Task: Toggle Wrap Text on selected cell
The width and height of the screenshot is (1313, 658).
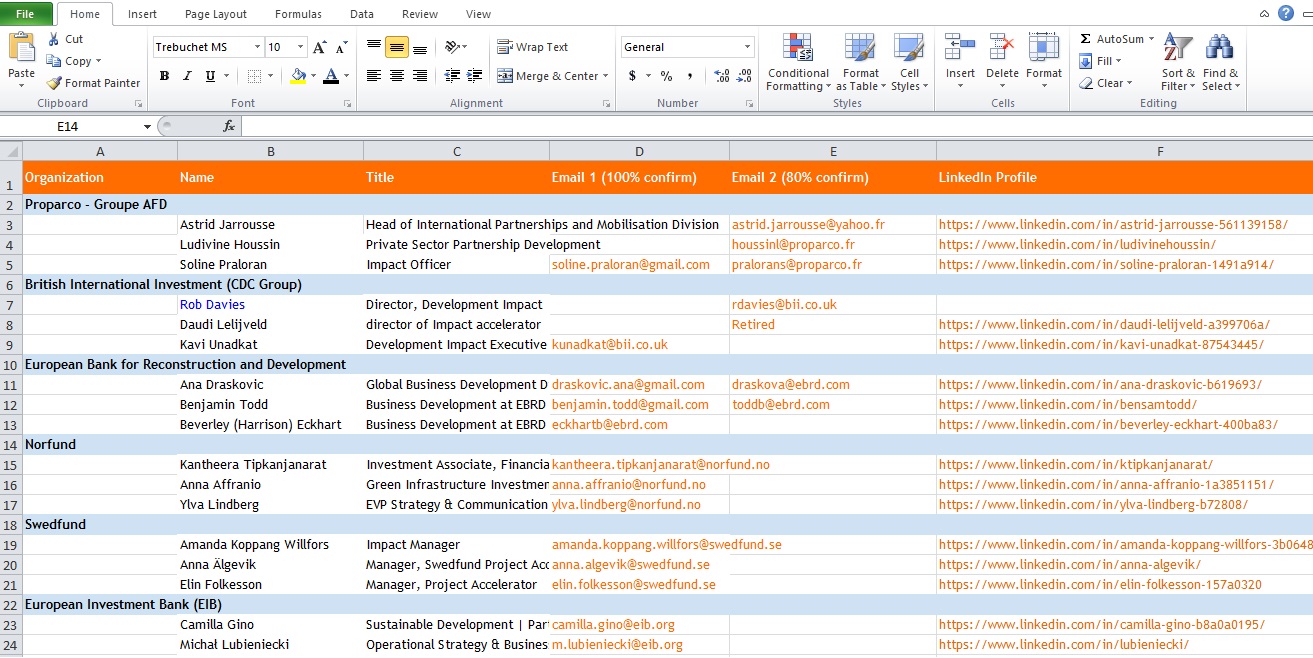Action: pyautogui.click(x=533, y=47)
